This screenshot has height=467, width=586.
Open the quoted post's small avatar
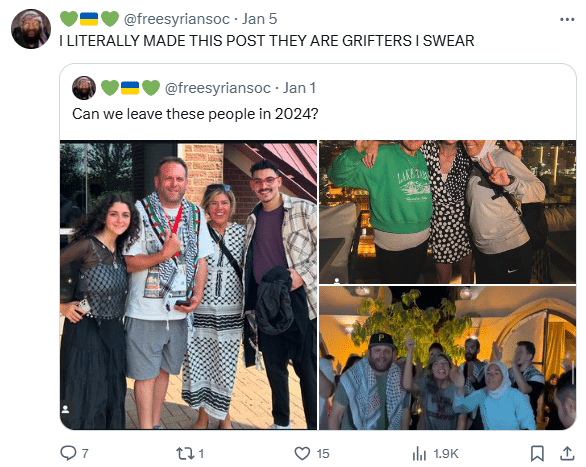pyautogui.click(x=84, y=88)
